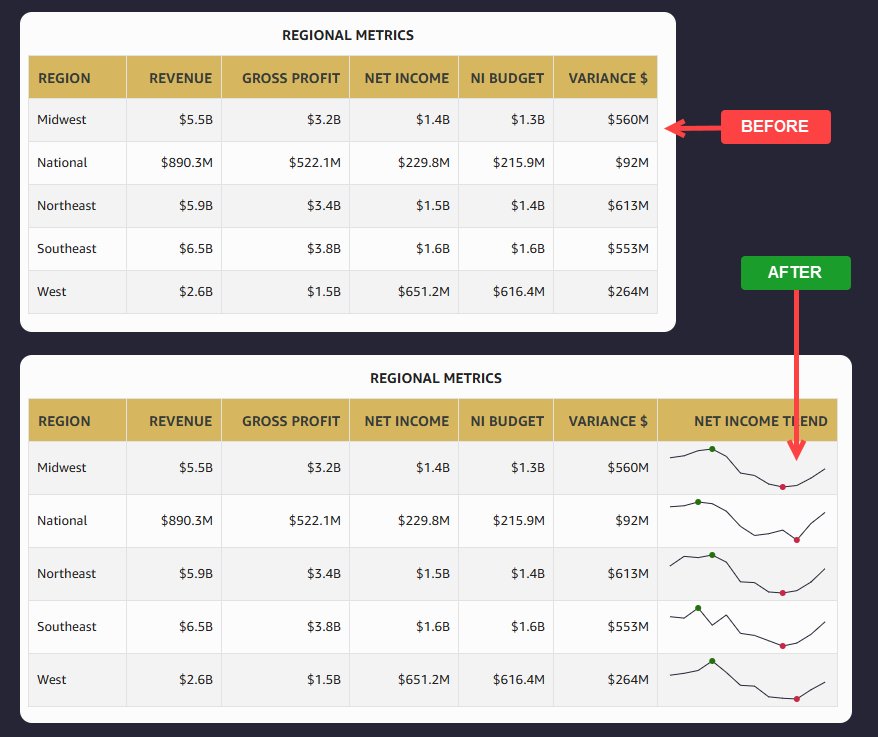Click Southeast variance $553M in lower table
The image size is (878, 737).
(x=628, y=627)
